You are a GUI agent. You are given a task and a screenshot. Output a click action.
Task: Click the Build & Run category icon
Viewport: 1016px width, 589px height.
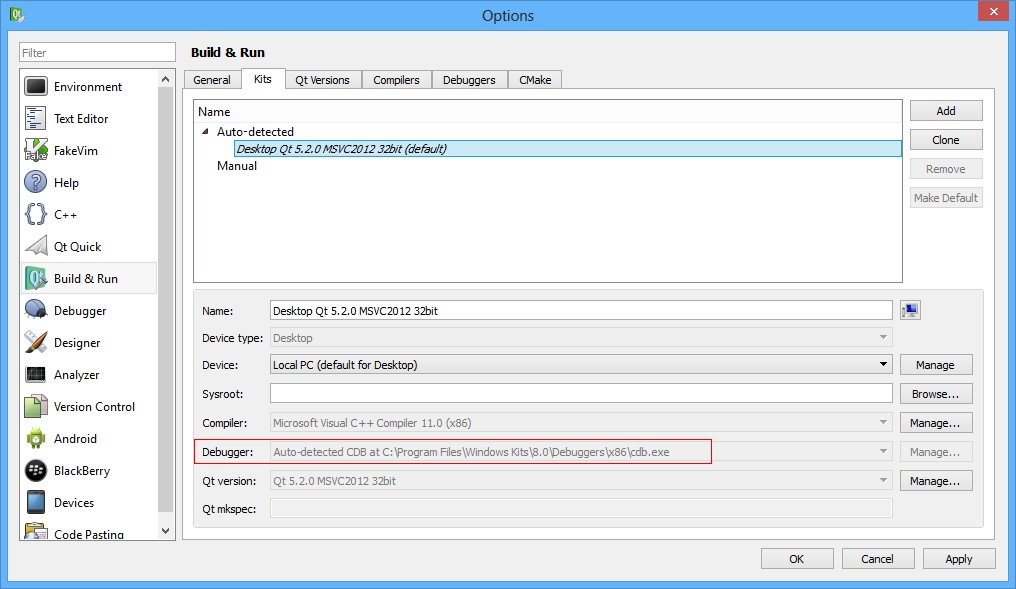36,279
